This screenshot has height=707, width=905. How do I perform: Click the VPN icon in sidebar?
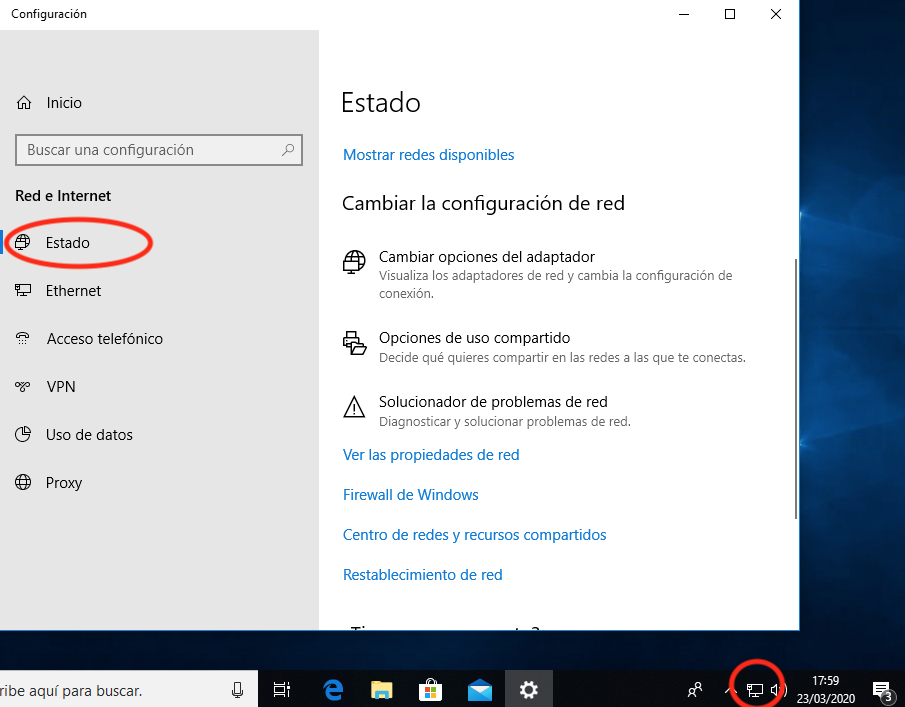(23, 386)
